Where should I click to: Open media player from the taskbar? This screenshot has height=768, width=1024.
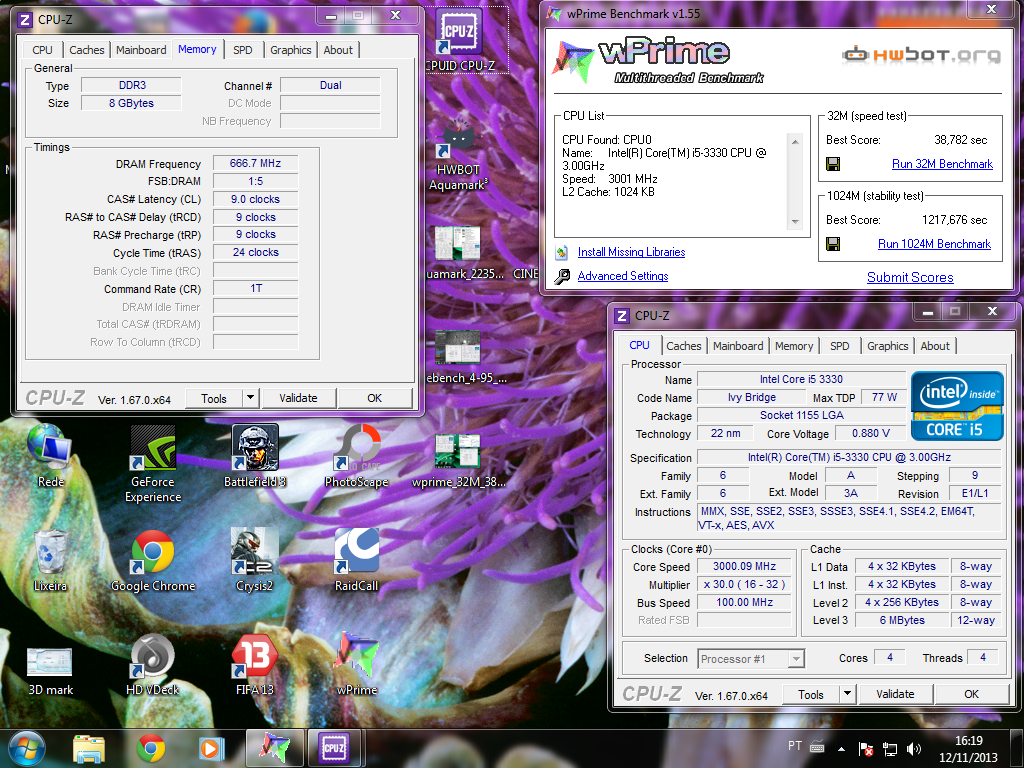(210, 749)
